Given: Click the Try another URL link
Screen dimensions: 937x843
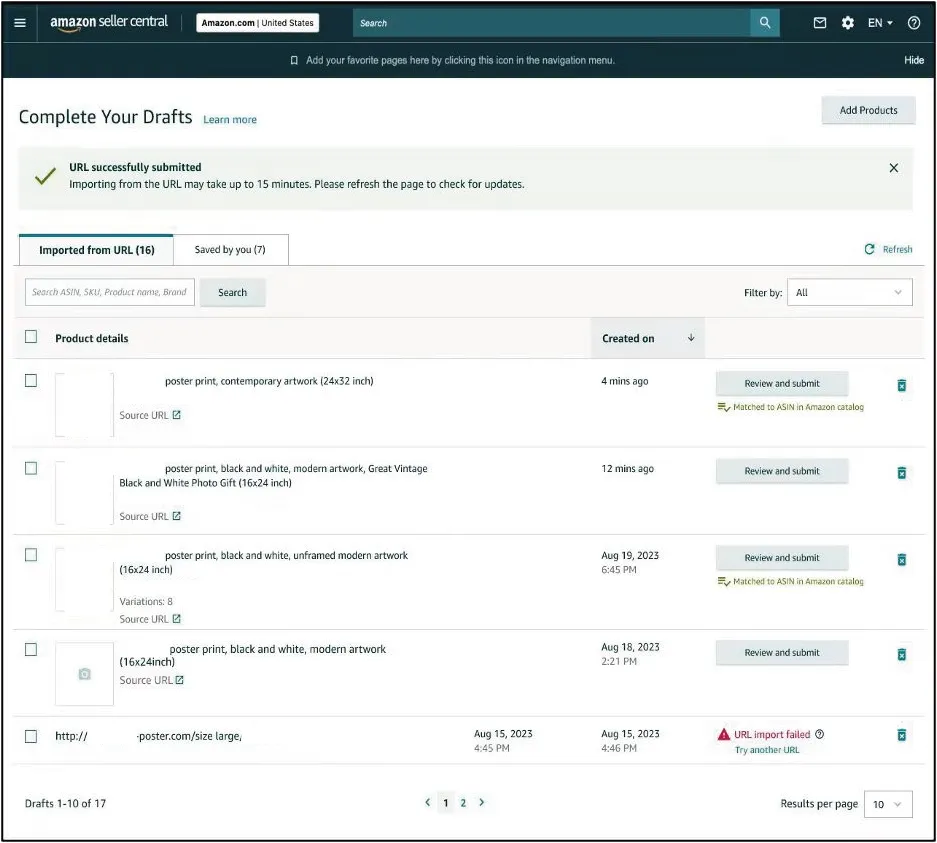Looking at the screenshot, I should click(767, 750).
